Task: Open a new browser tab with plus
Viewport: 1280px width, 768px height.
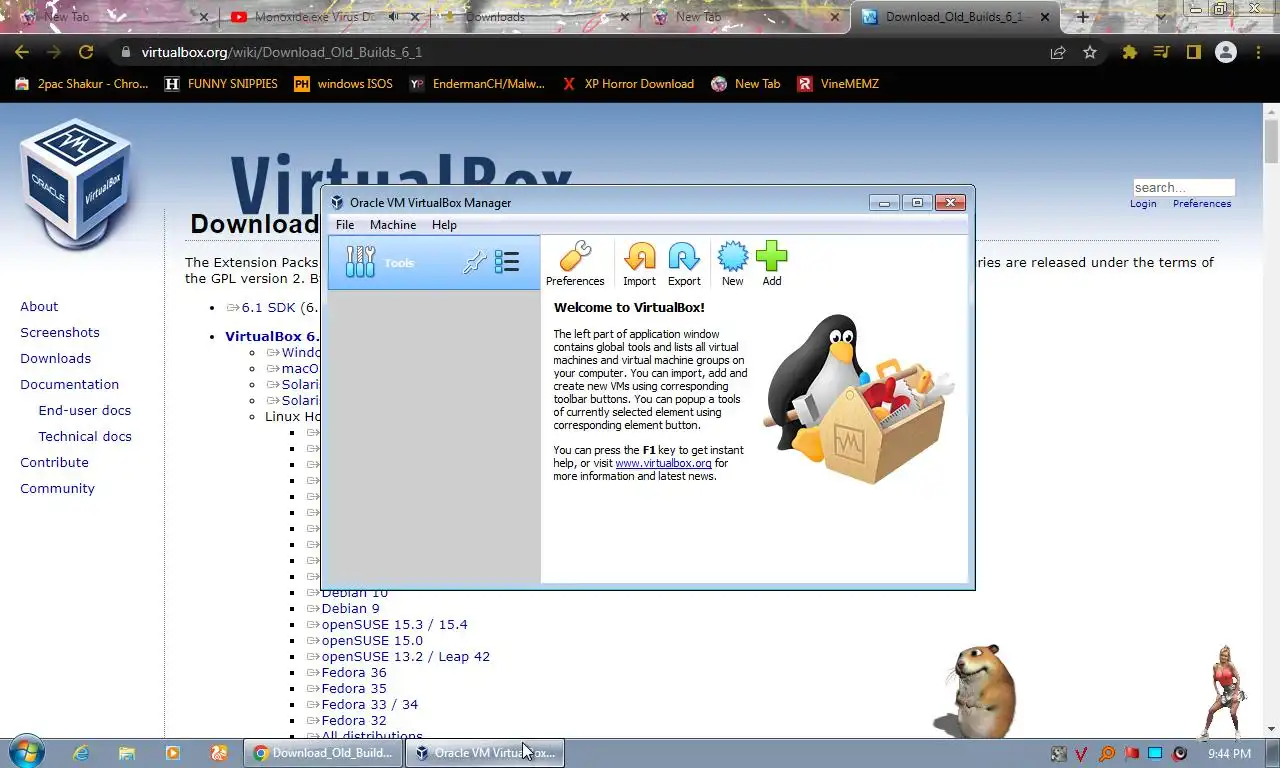Action: (x=1082, y=17)
